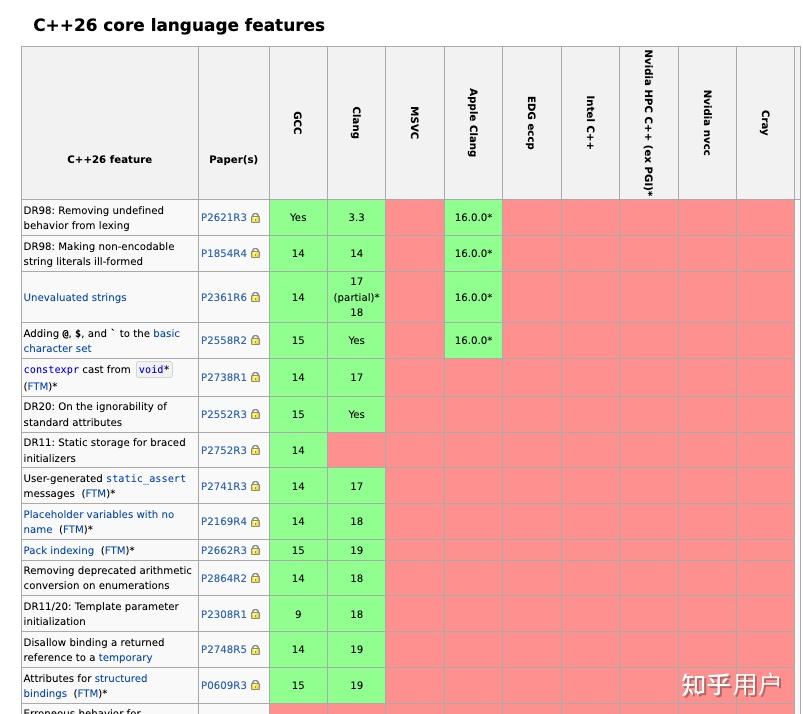Open the temporary link
This screenshot has height=714, width=803.
click(125, 657)
